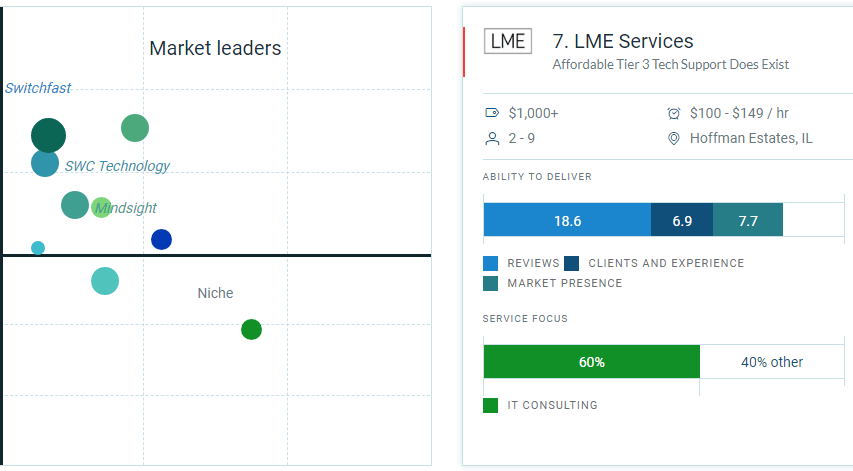Click the SWC Technology teal bubble
Screen dimensions: 853x471
coord(45,163)
